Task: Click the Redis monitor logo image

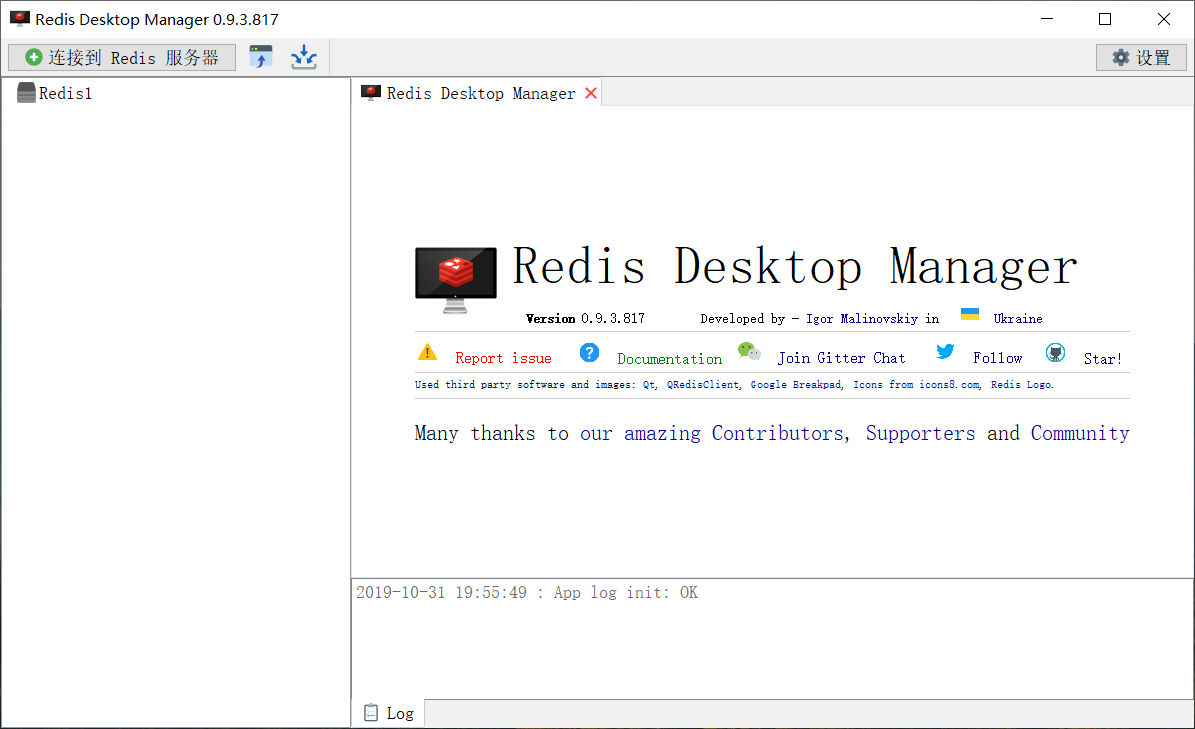Action: coord(456,280)
